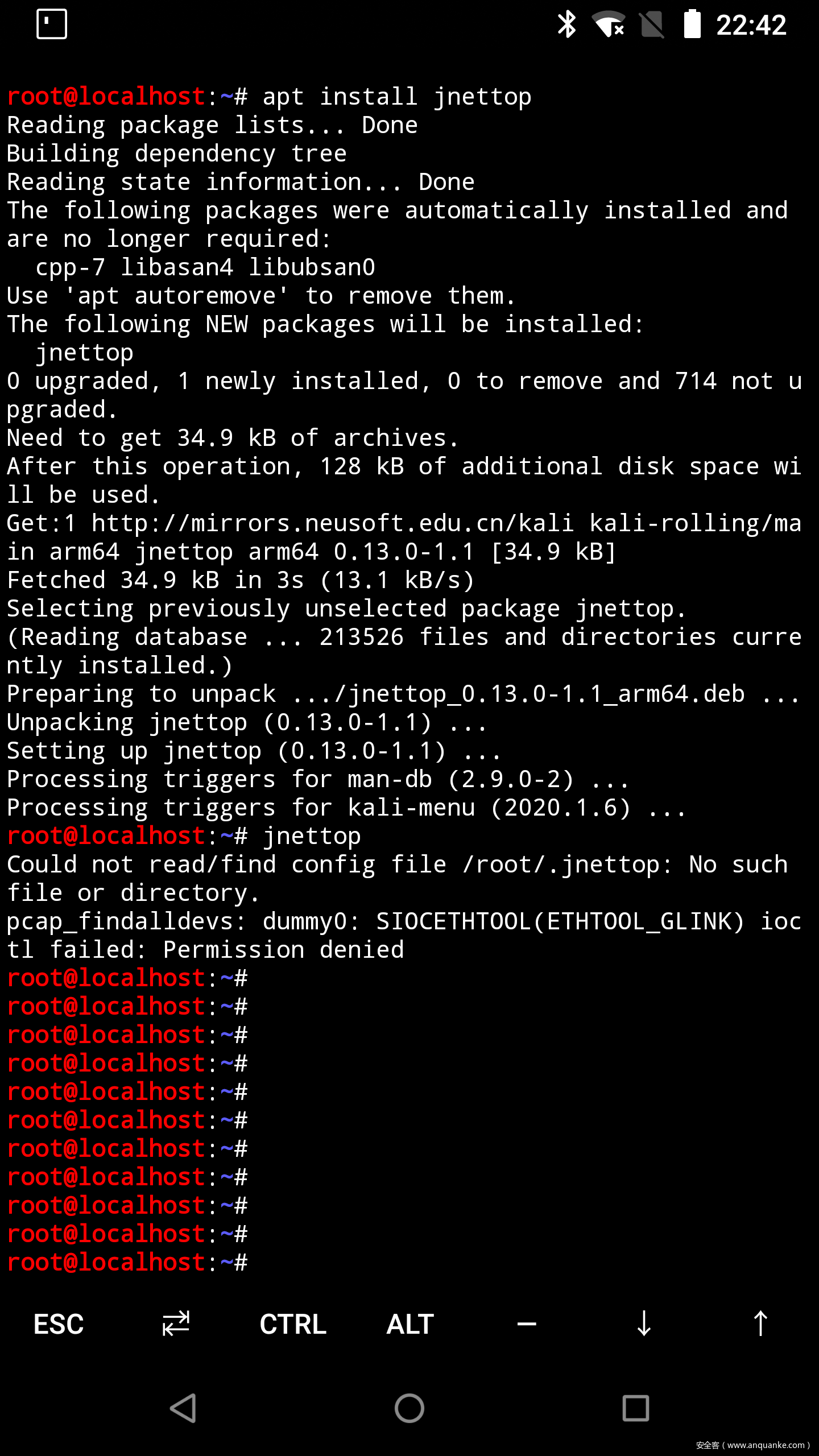Screen dimensions: 819x1456
Task: Tap the 'apt install jnettop' command line
Action: [x=396, y=97]
